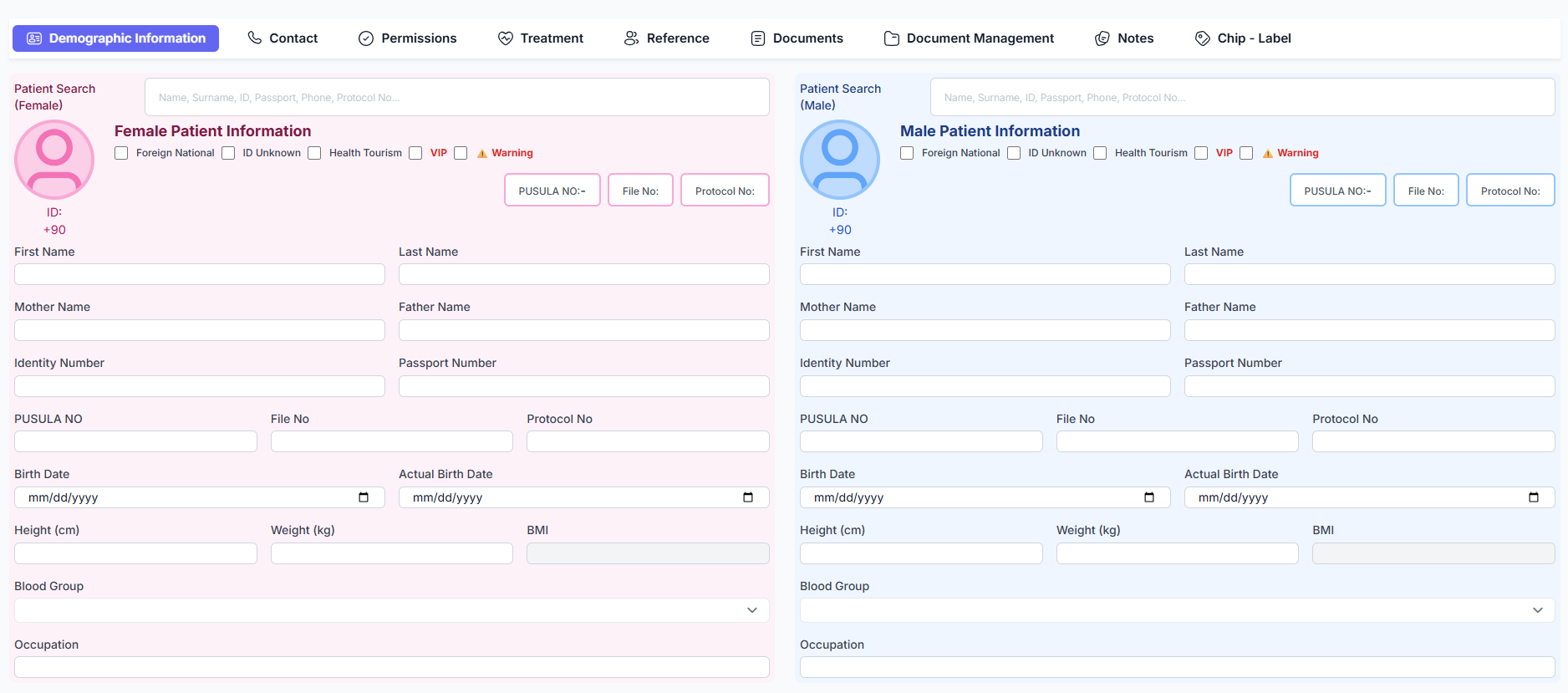The width and height of the screenshot is (1568, 693).
Task: Click the female Mother Name field
Action: coord(200,330)
